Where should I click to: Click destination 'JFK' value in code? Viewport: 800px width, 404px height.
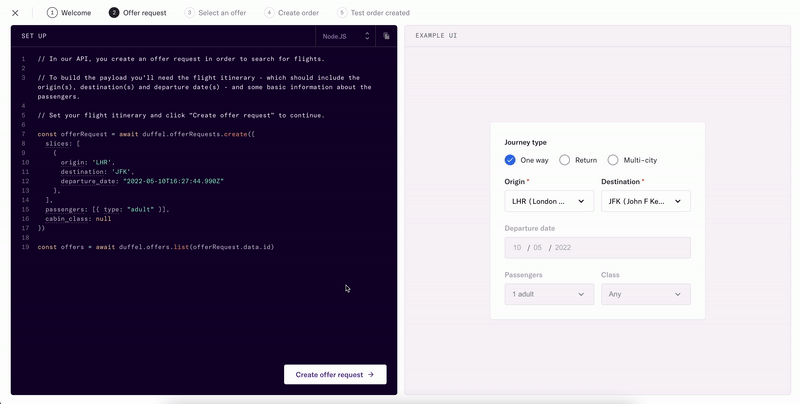[123, 172]
